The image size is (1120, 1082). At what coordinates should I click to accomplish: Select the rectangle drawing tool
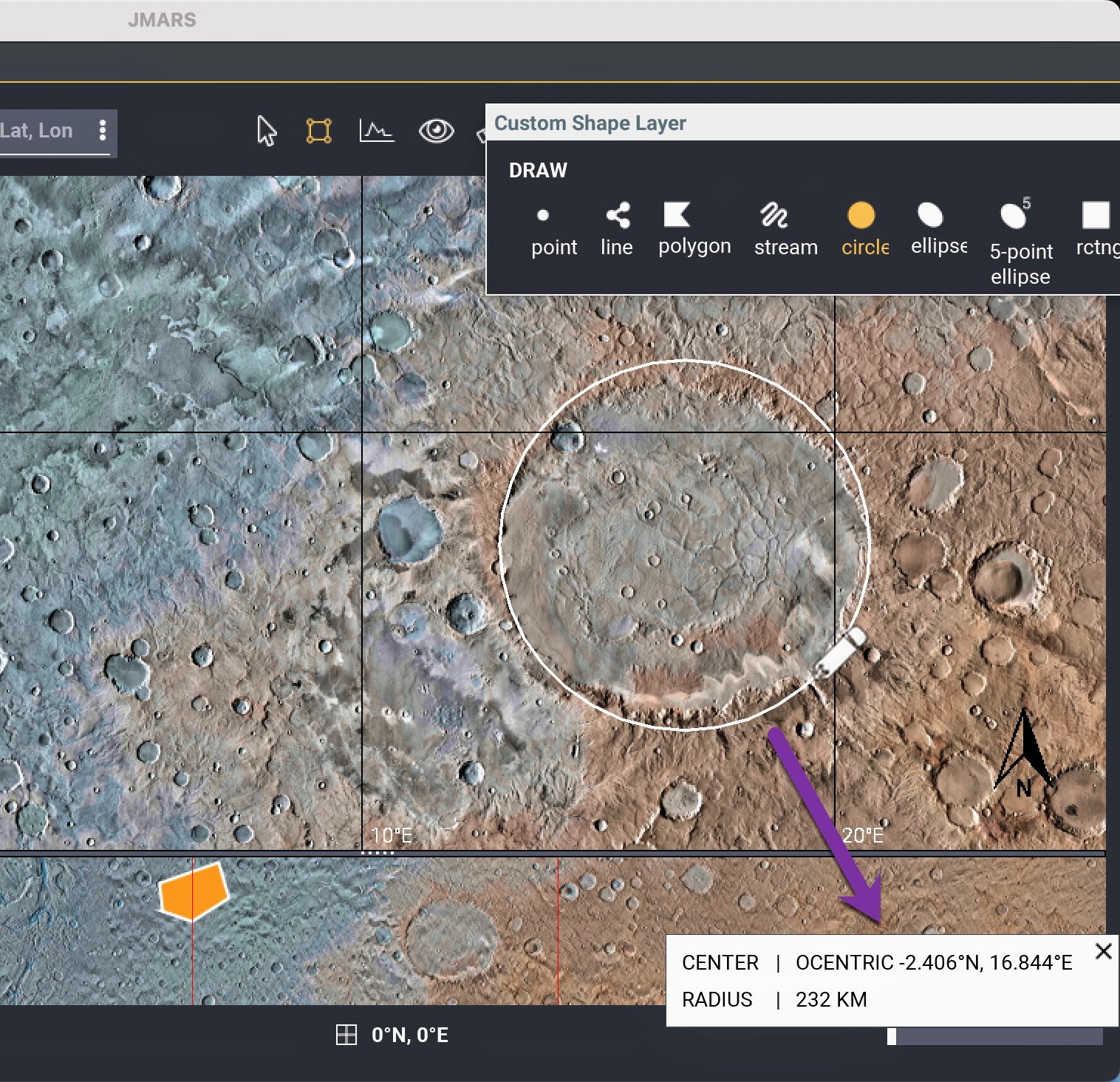coord(1096,229)
